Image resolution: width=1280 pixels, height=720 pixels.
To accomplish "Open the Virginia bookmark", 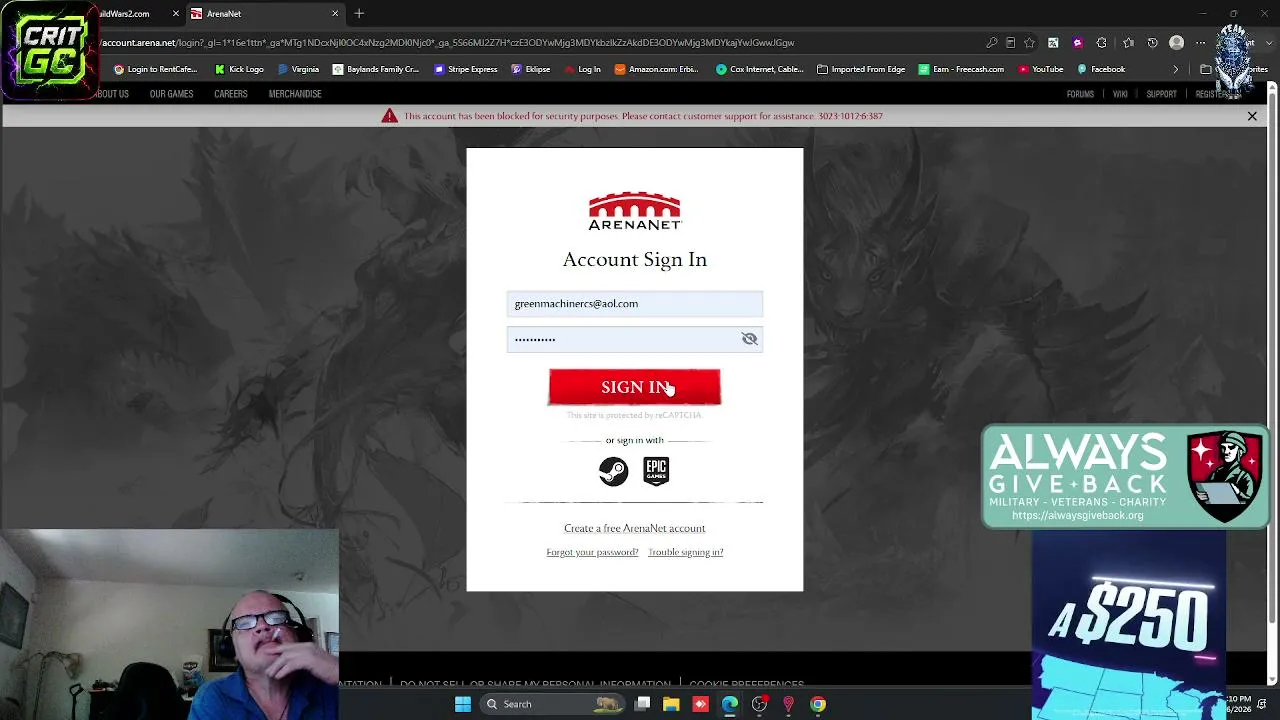I will click(x=298, y=69).
